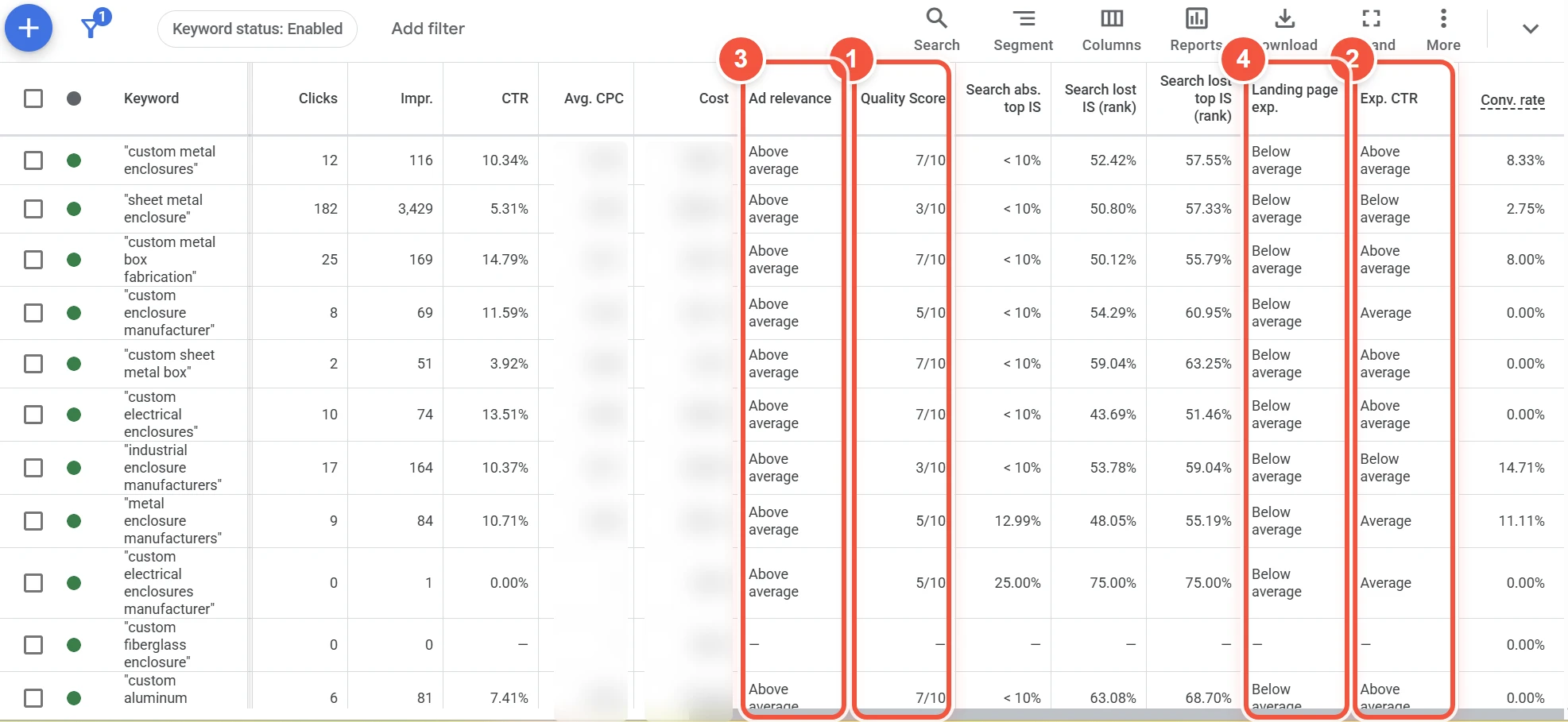Click the Conv. rate column header
The image size is (1568, 722).
[x=1512, y=100]
